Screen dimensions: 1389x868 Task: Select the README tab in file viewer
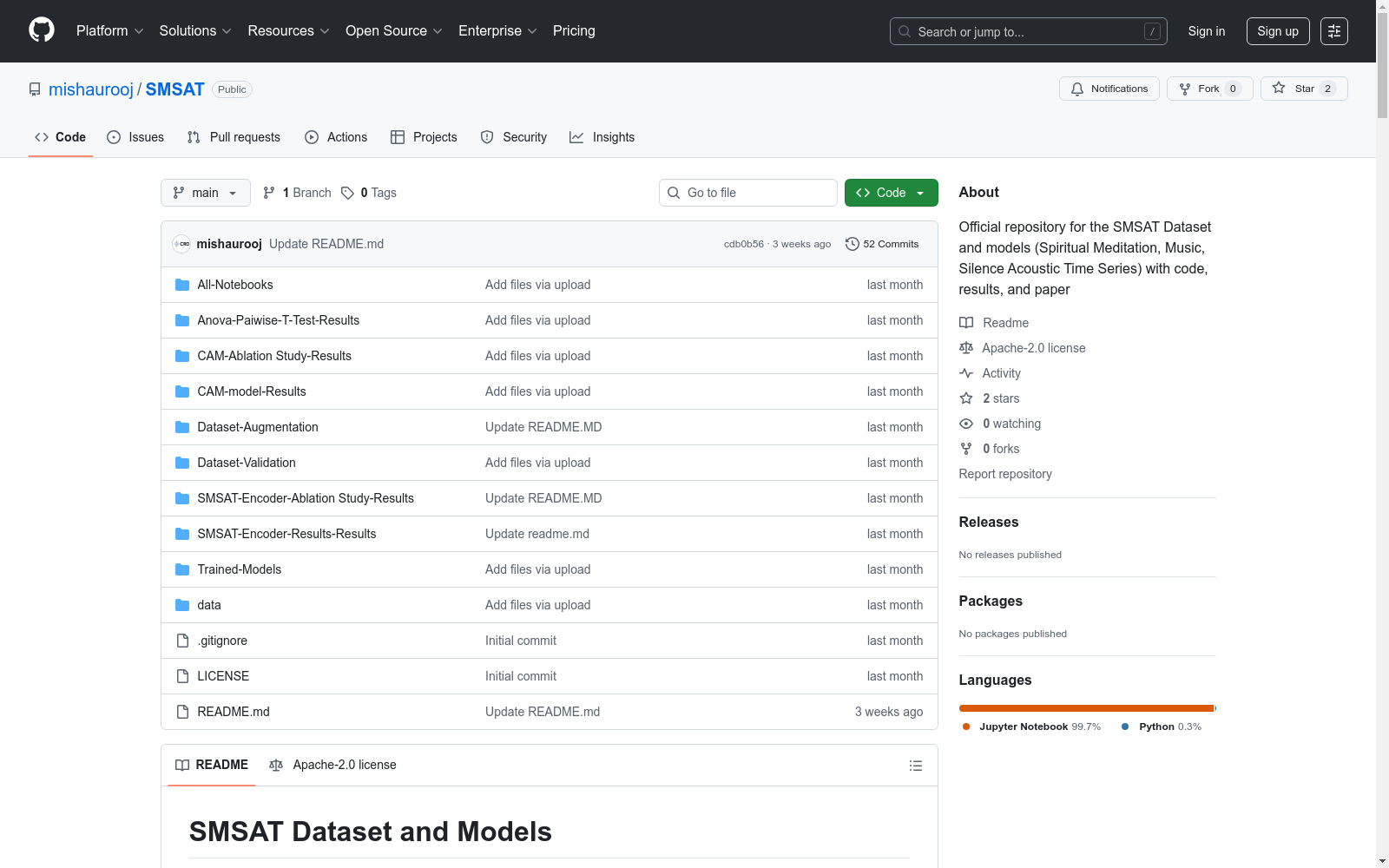coord(212,765)
